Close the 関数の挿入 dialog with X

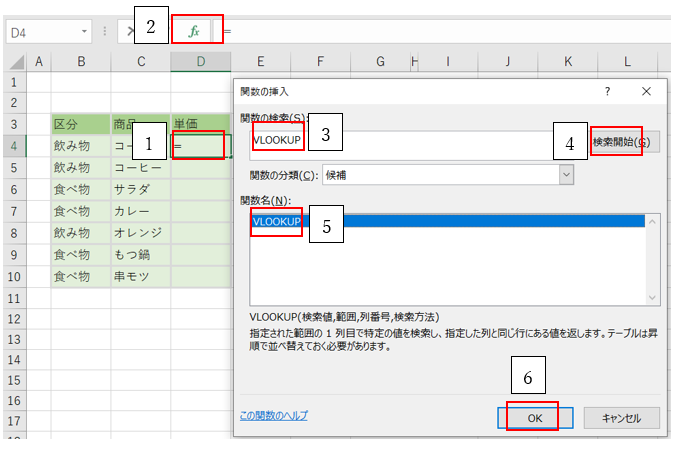[x=646, y=91]
